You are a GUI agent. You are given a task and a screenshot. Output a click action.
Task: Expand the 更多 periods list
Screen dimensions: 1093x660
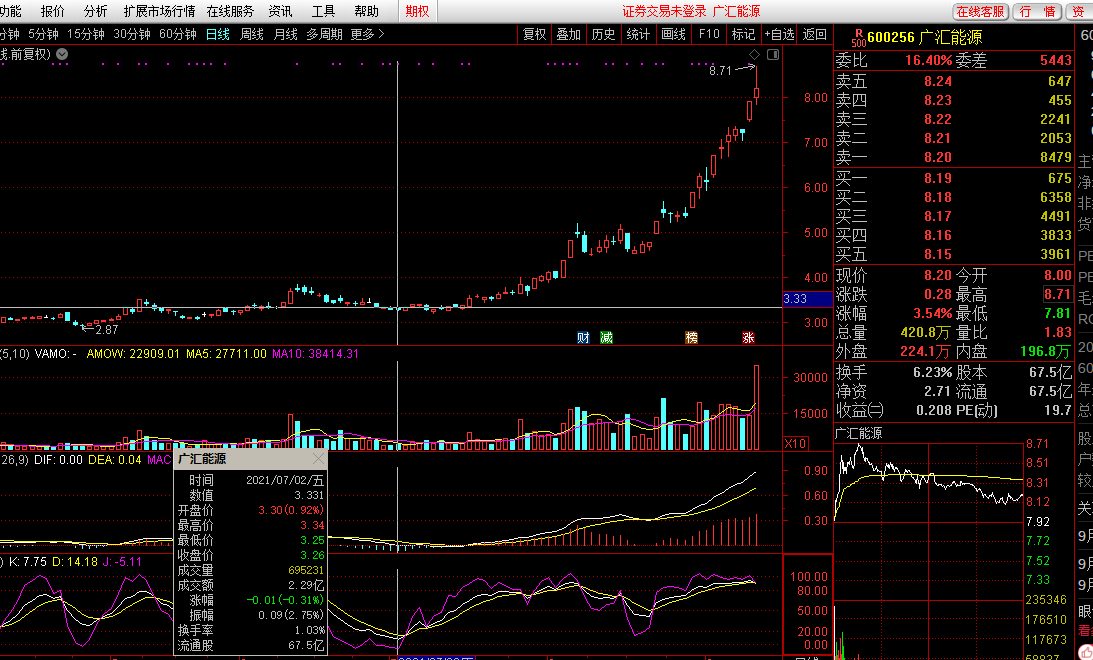click(367, 34)
